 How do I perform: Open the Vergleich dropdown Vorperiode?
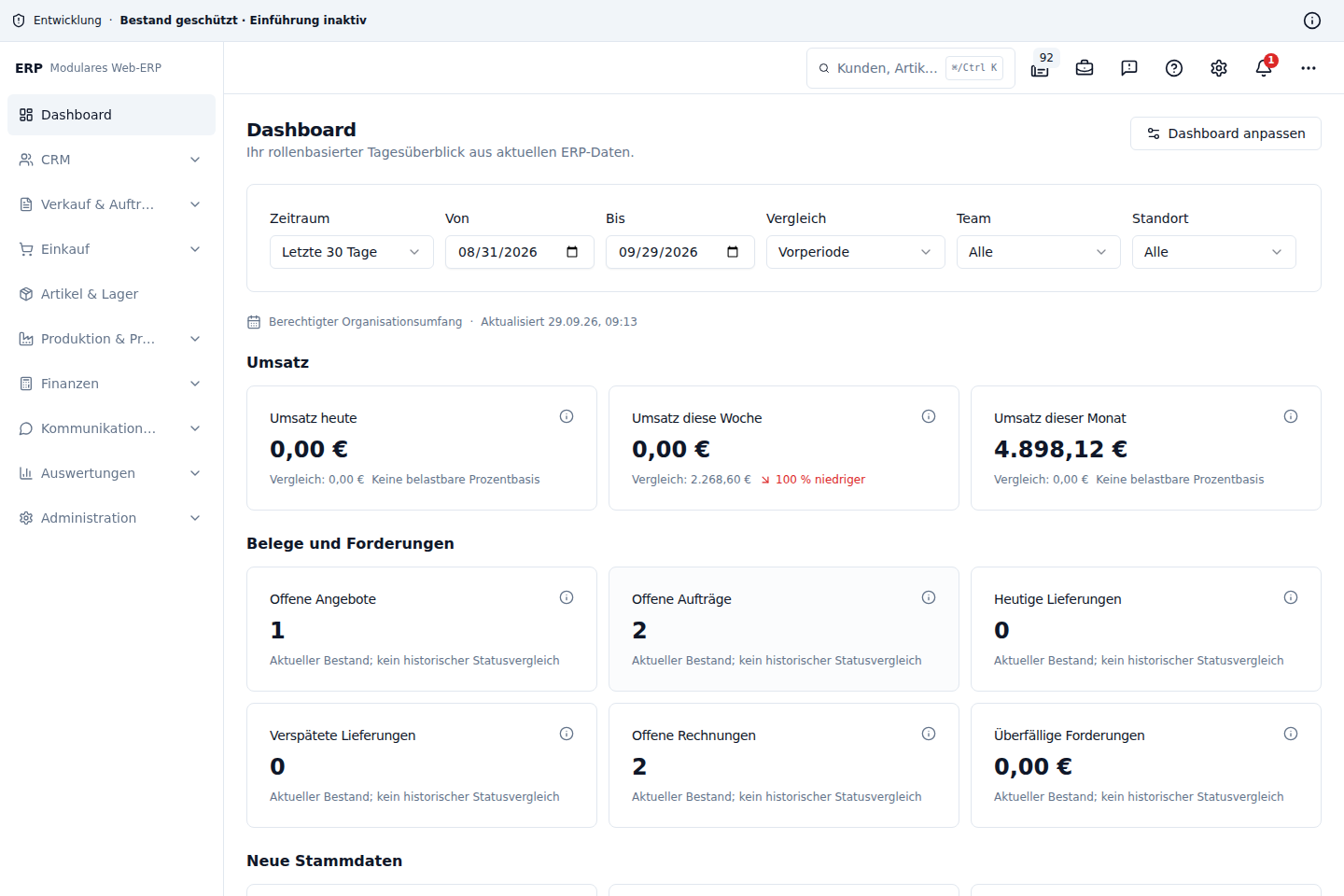(856, 252)
